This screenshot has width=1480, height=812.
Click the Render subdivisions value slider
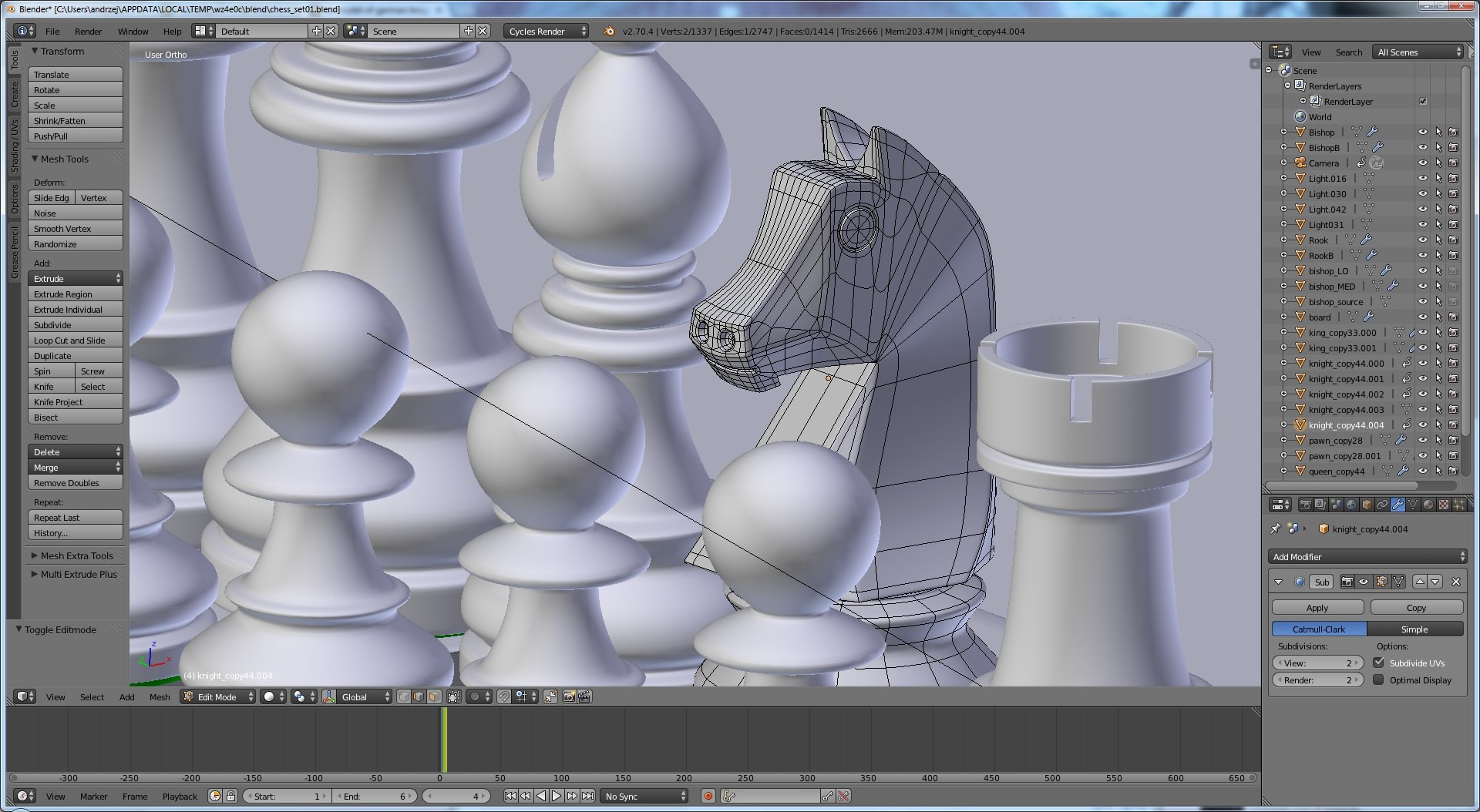[1317, 679]
